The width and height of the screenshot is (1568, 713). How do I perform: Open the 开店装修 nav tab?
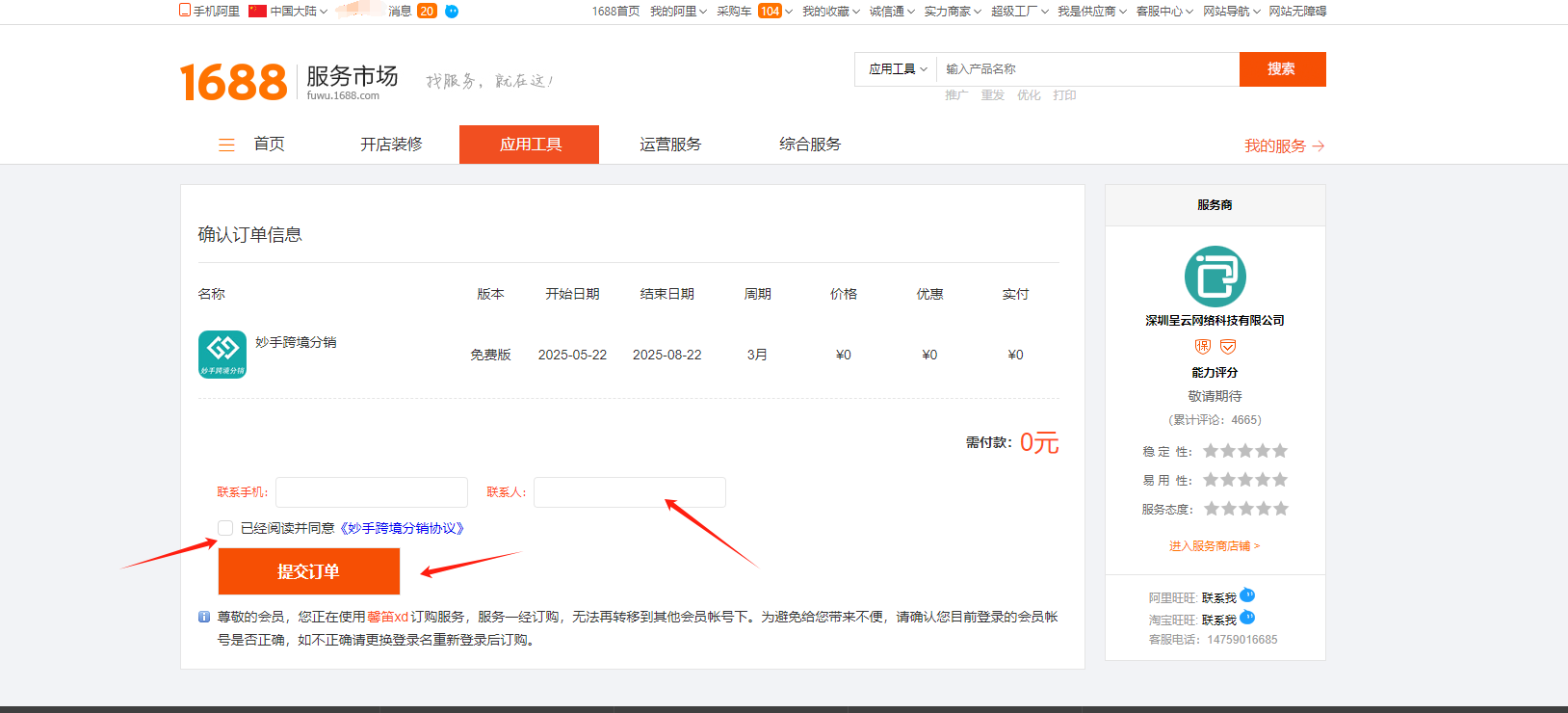coord(391,145)
